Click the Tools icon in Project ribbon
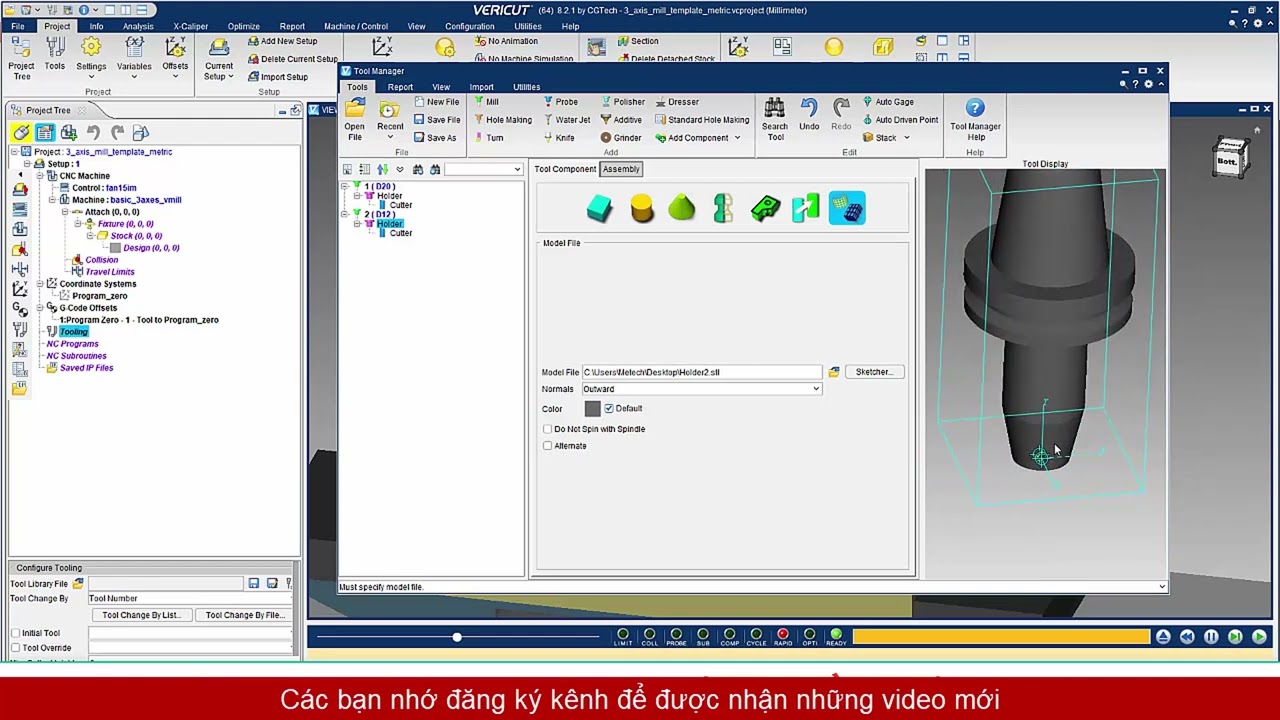Image resolution: width=1280 pixels, height=720 pixels. 55,55
